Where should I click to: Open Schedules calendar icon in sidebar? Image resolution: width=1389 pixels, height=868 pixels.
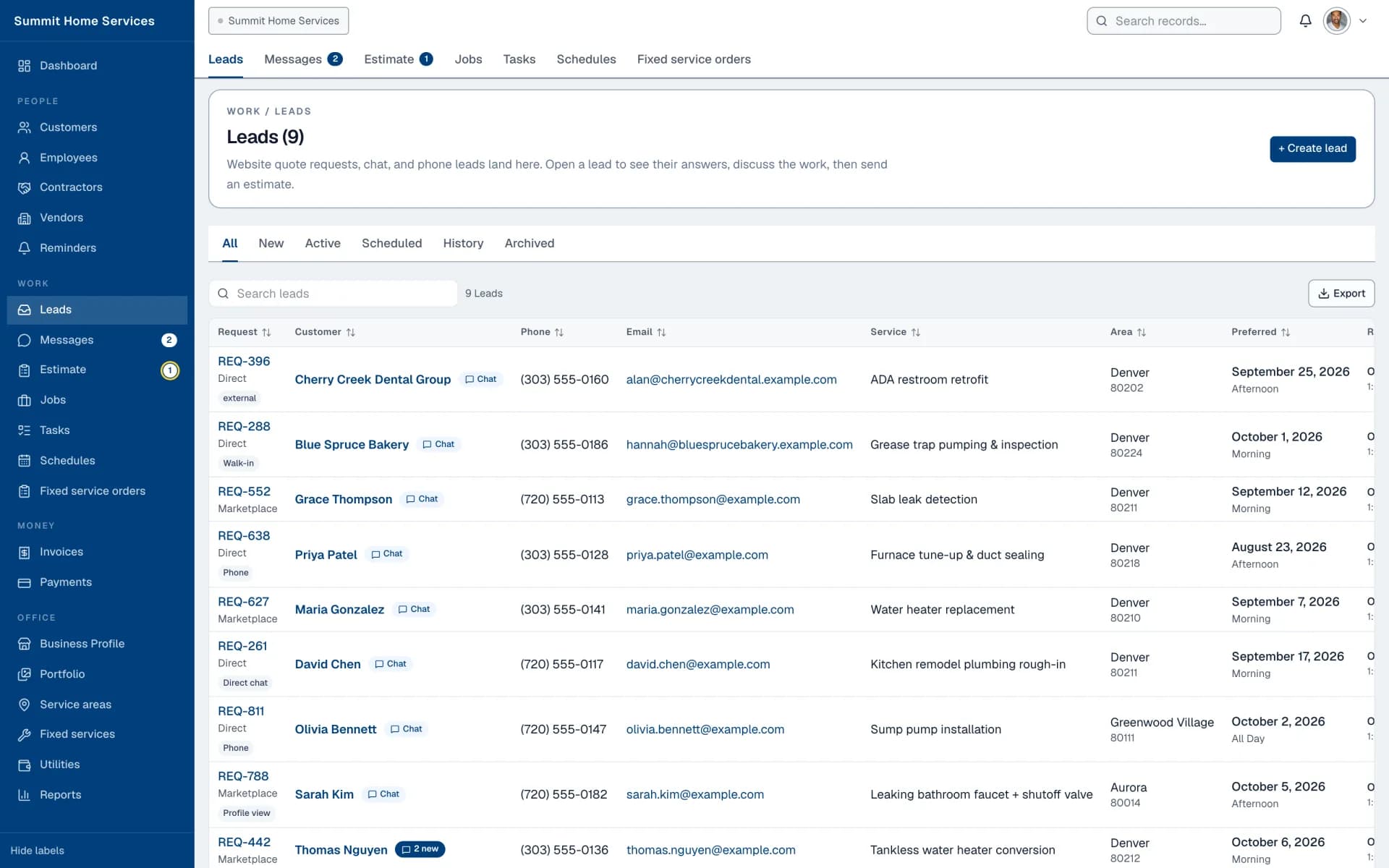click(24, 461)
